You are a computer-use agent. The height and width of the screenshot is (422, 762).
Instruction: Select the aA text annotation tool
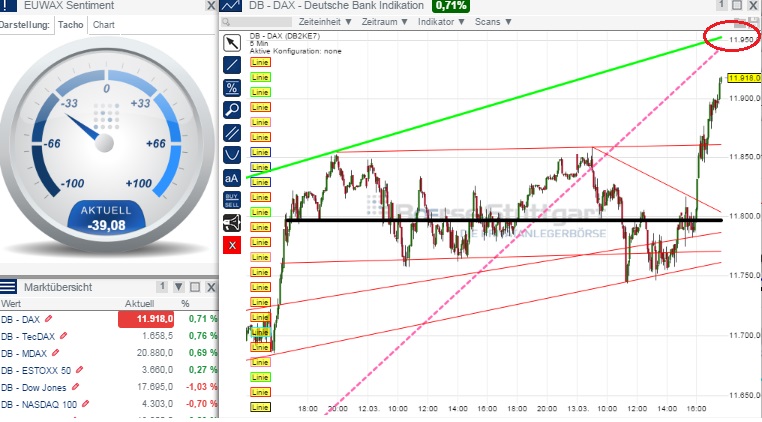(x=232, y=178)
